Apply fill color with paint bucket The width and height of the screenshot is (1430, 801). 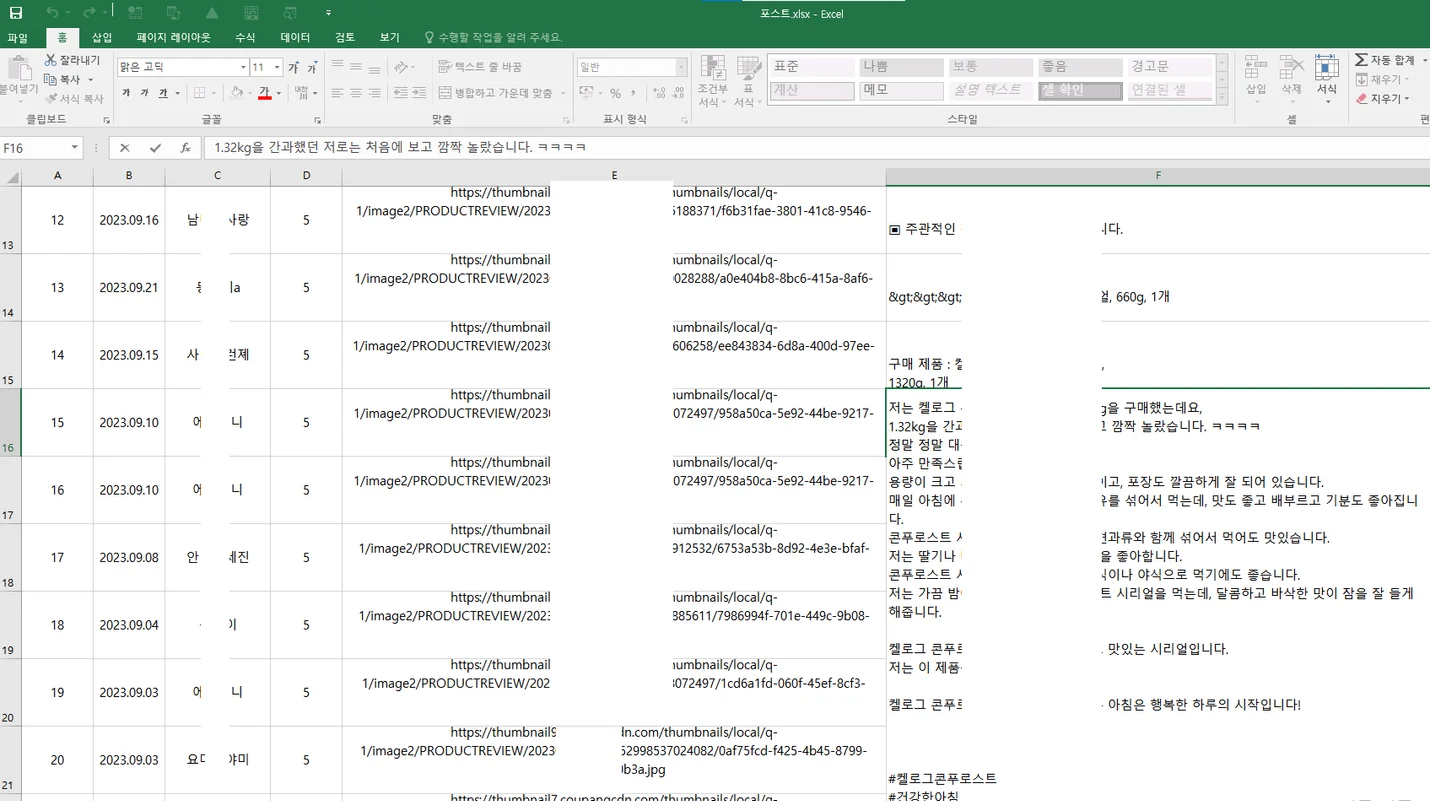236,93
